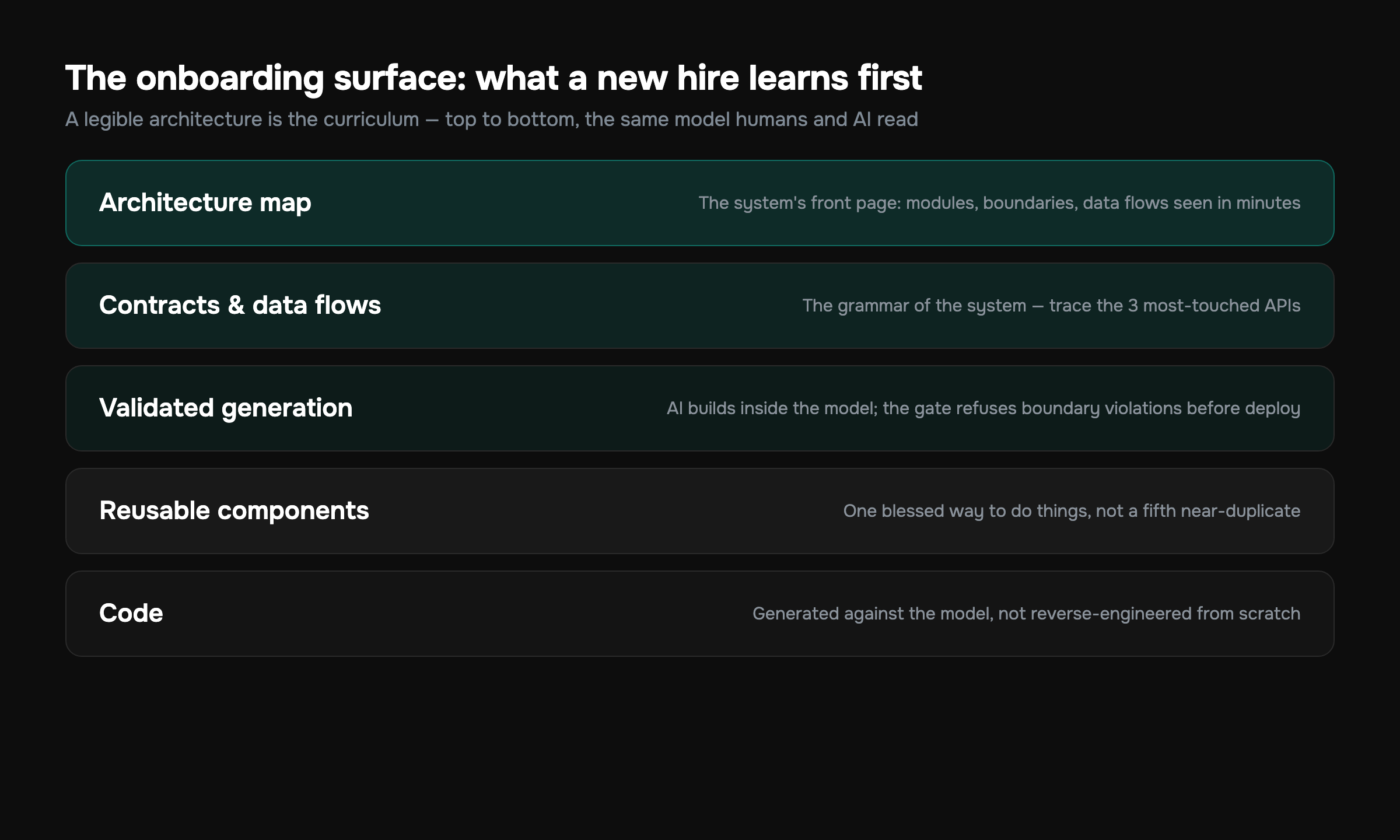
Task: Select the Contracts & data flows heading
Action: coord(240,305)
